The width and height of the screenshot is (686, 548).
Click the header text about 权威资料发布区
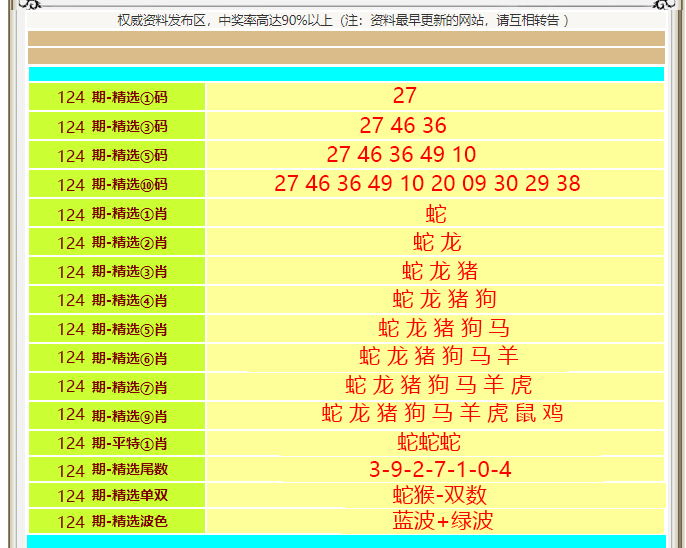tap(343, 21)
